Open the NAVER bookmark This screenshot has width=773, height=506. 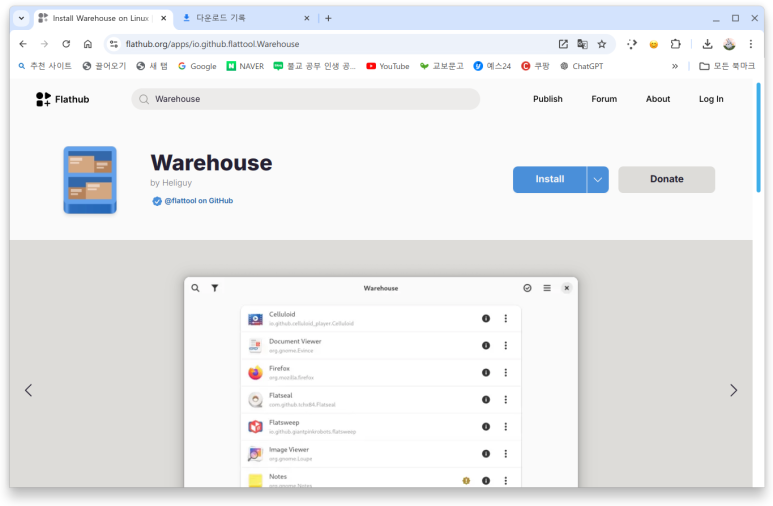(x=245, y=66)
